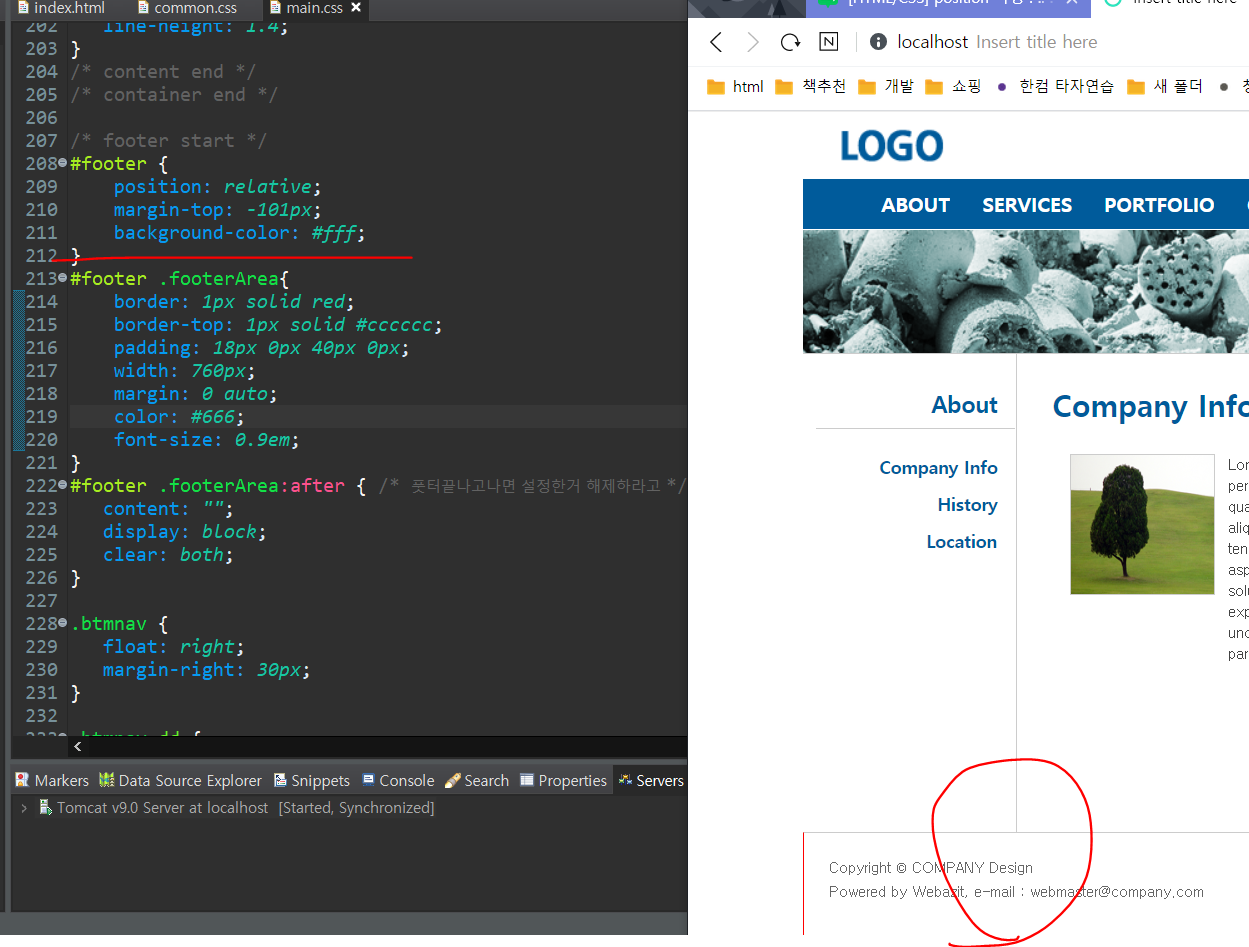Viewport: 1249px width, 947px height.
Task: Collapse the .btmnav rule at line 228
Action: 63,623
